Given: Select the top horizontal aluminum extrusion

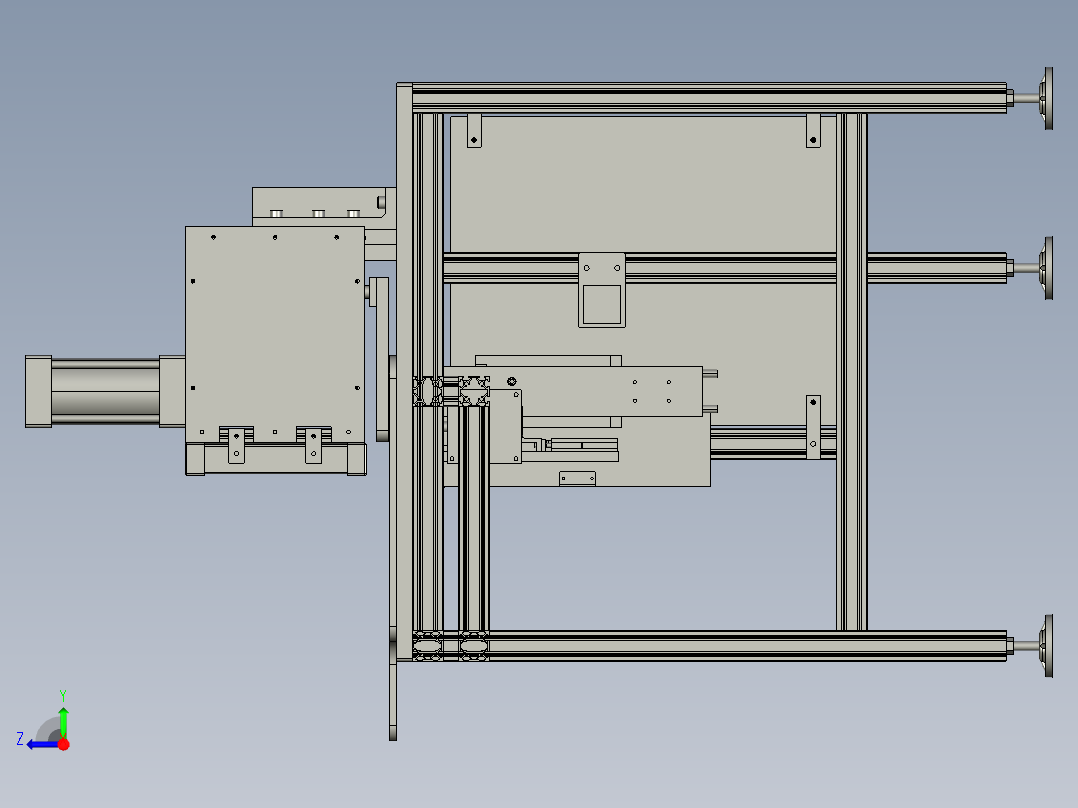Looking at the screenshot, I should pyautogui.click(x=708, y=98).
